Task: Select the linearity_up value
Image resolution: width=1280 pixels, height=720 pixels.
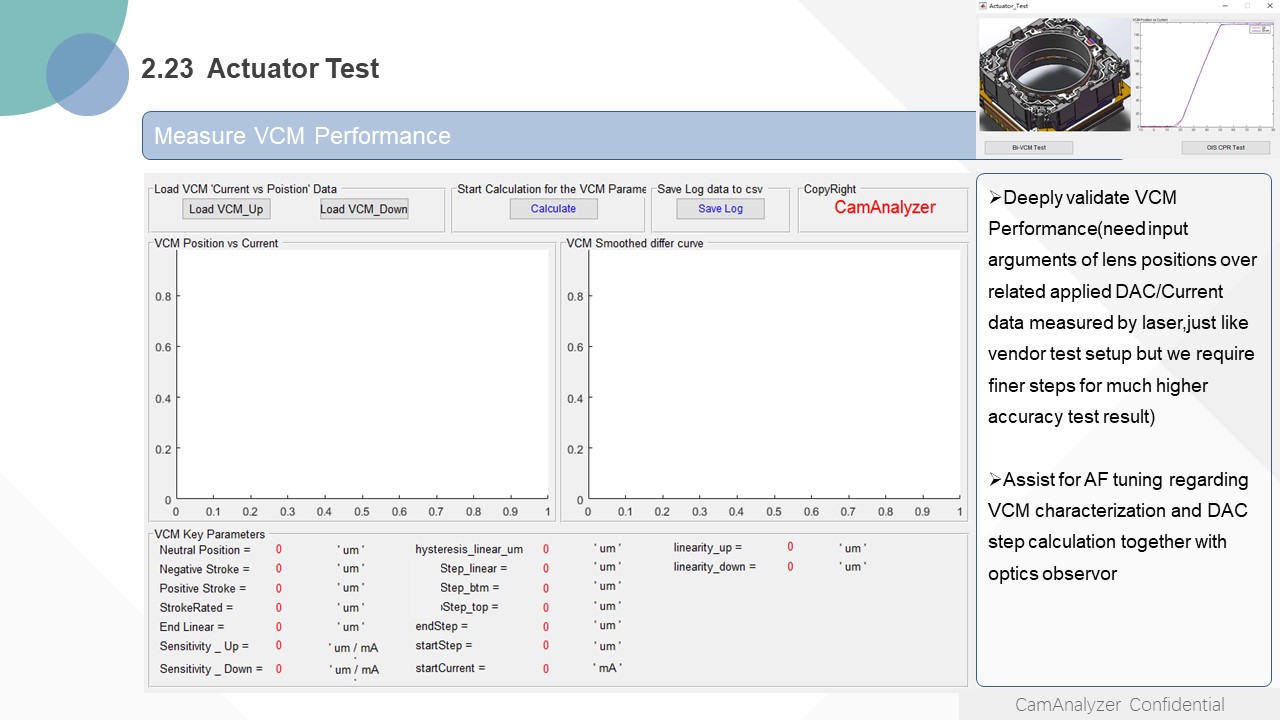Action: point(790,547)
